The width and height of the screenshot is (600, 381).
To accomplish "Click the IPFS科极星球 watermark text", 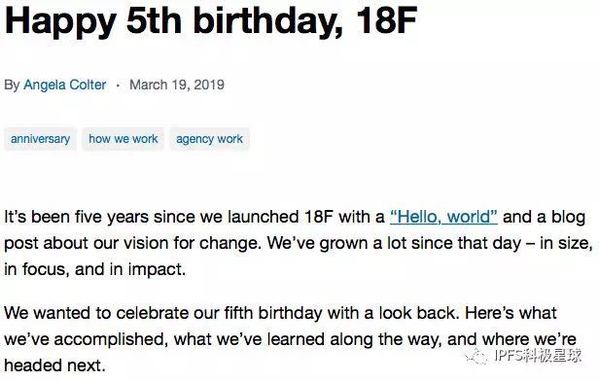I will (x=538, y=356).
